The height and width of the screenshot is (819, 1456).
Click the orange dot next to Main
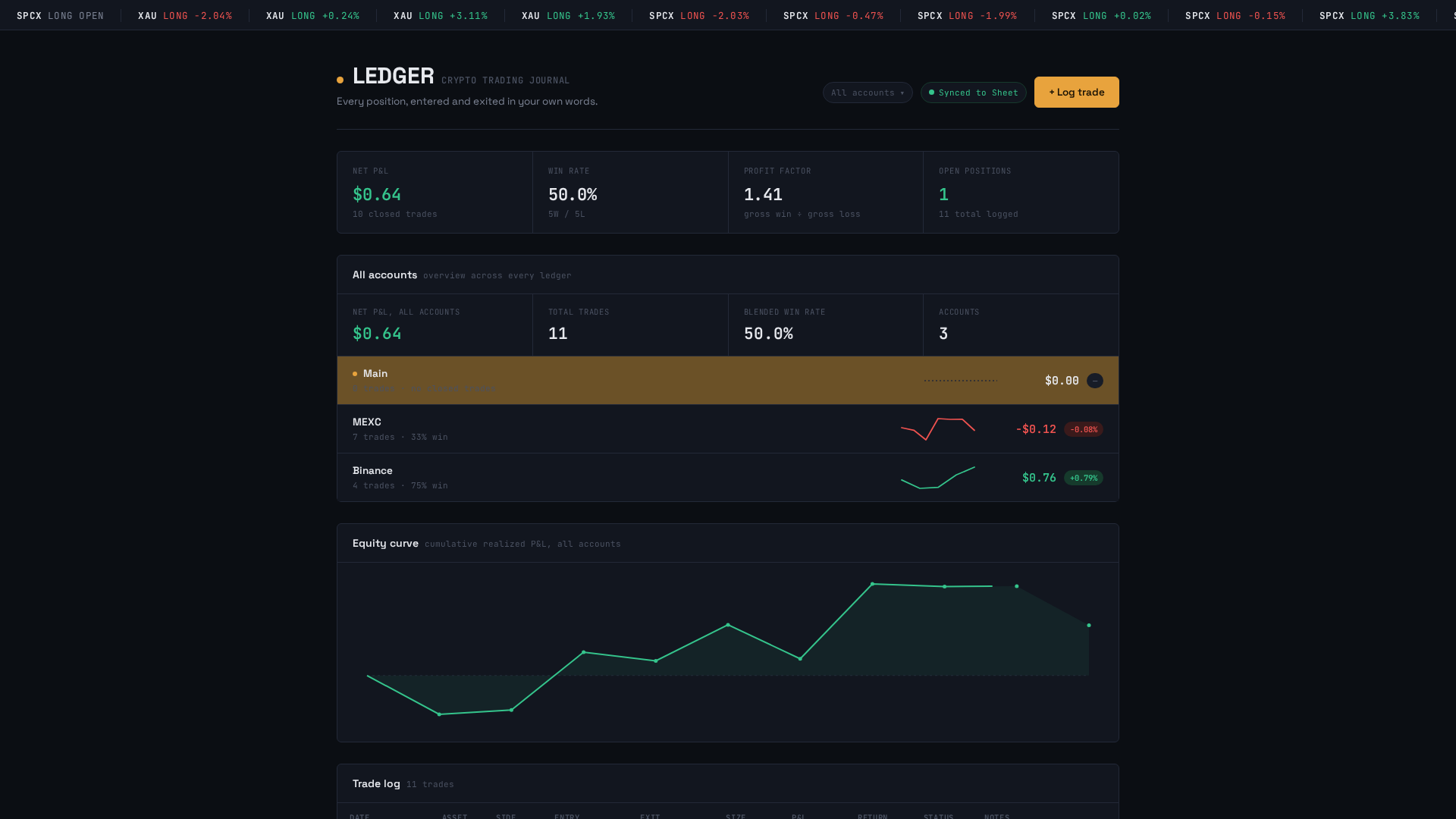pyautogui.click(x=355, y=374)
